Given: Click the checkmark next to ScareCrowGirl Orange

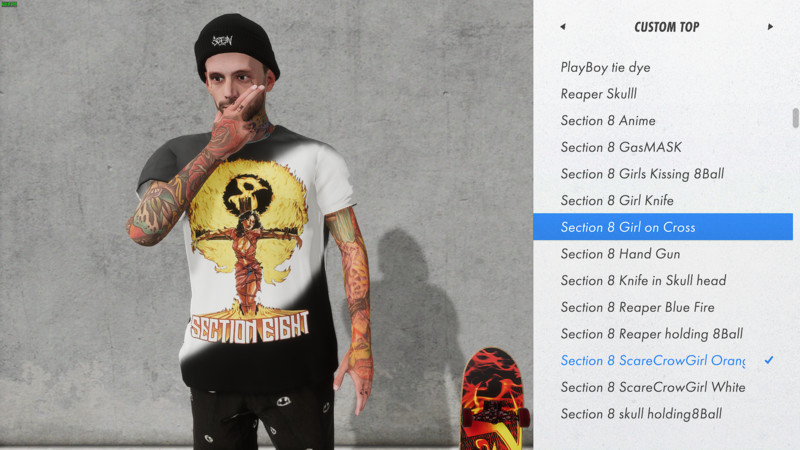Looking at the screenshot, I should click(769, 360).
